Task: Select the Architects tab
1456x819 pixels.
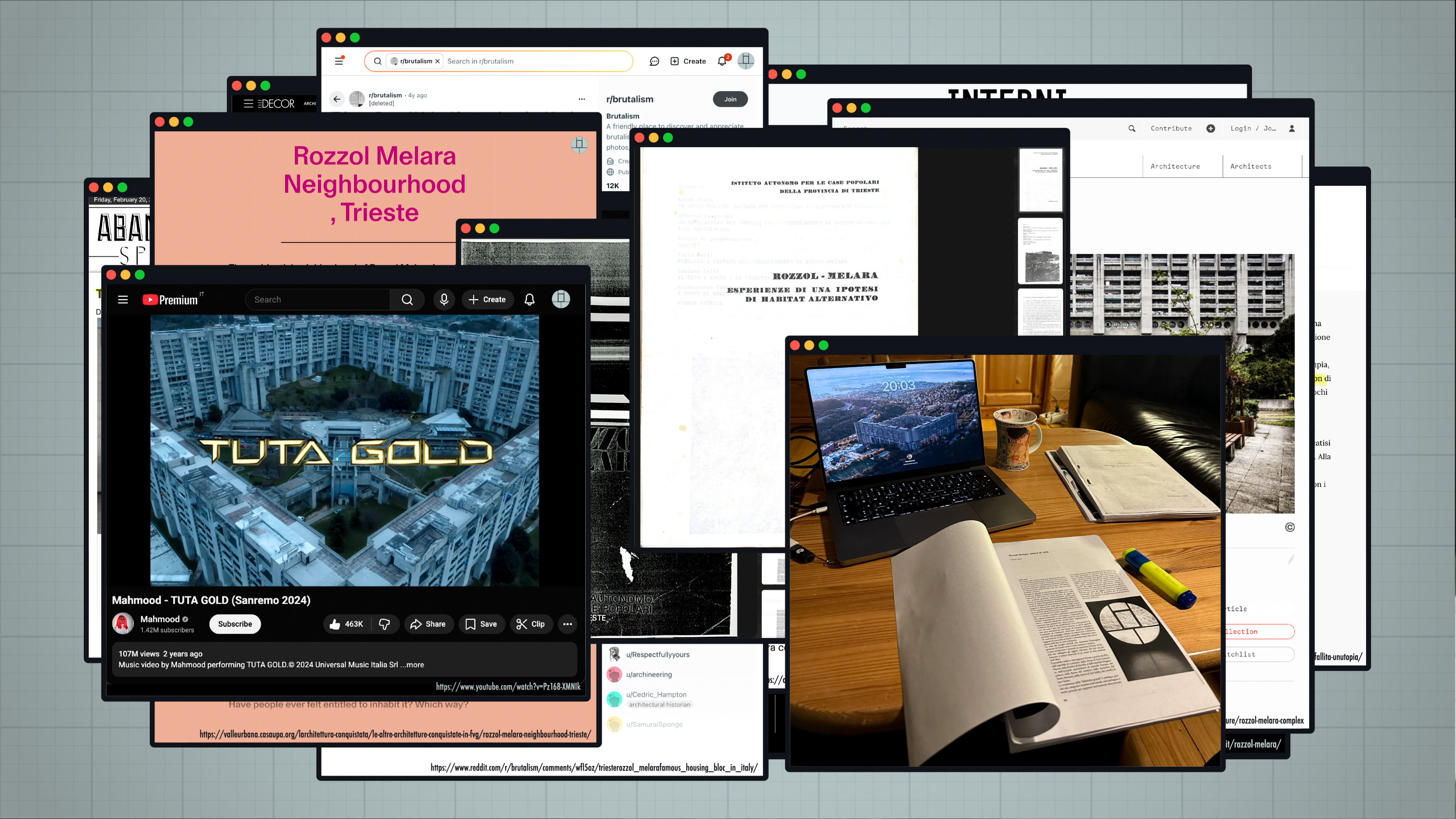Action: click(1250, 166)
